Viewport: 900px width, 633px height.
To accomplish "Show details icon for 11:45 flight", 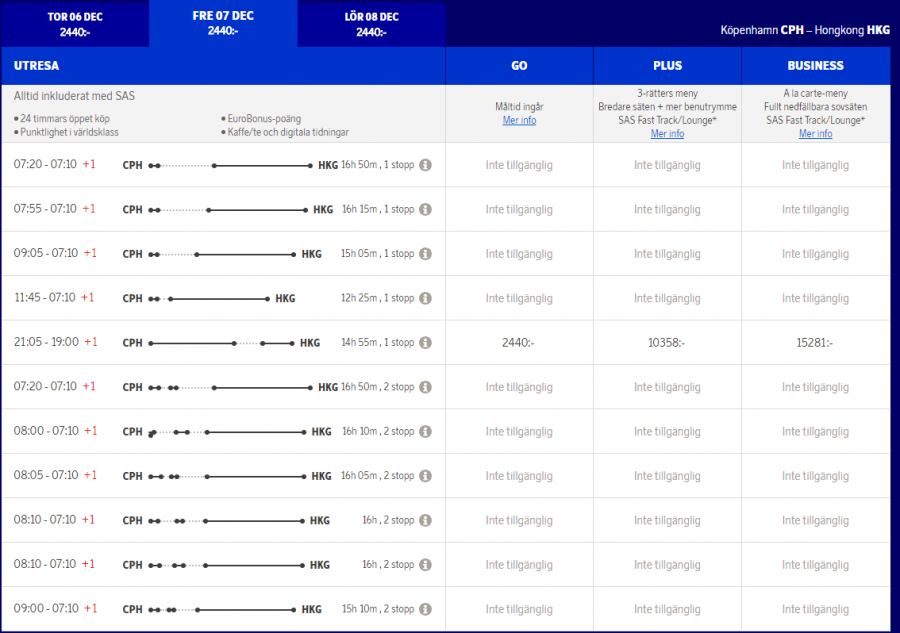I will 425,298.
